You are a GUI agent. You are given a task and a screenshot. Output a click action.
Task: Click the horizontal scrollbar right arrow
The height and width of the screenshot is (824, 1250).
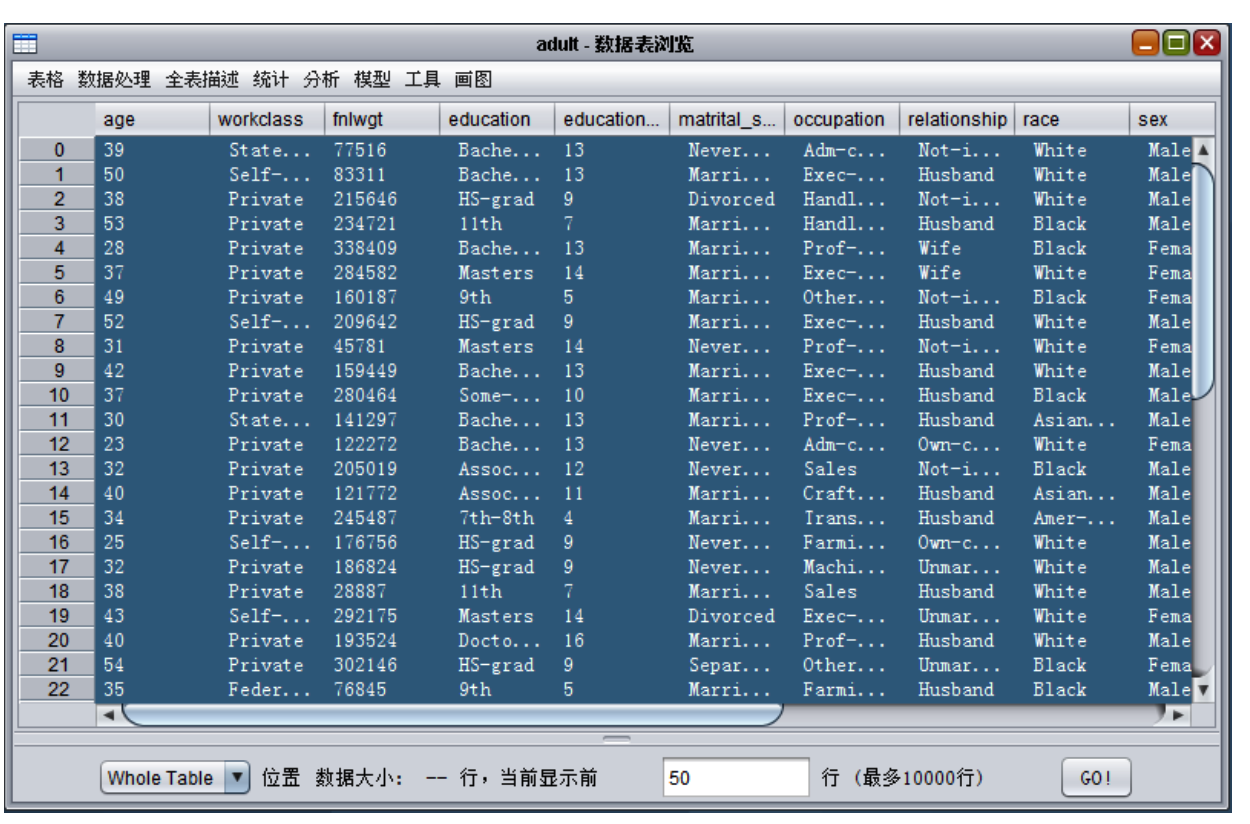coord(1179,715)
